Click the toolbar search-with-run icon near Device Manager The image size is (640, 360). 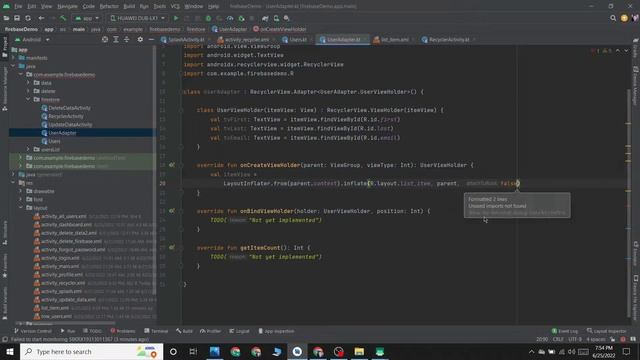287,18
